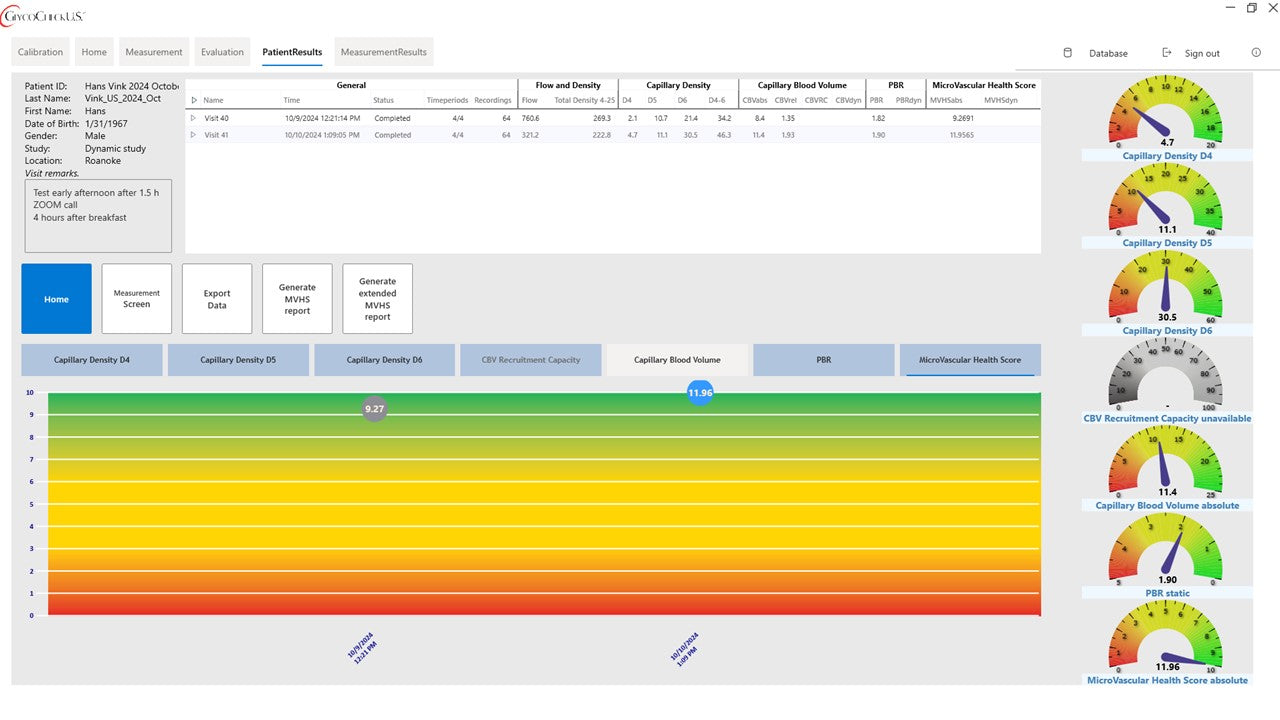Expand the Visit 40 row
The width and height of the screenshot is (1280, 720).
point(194,118)
